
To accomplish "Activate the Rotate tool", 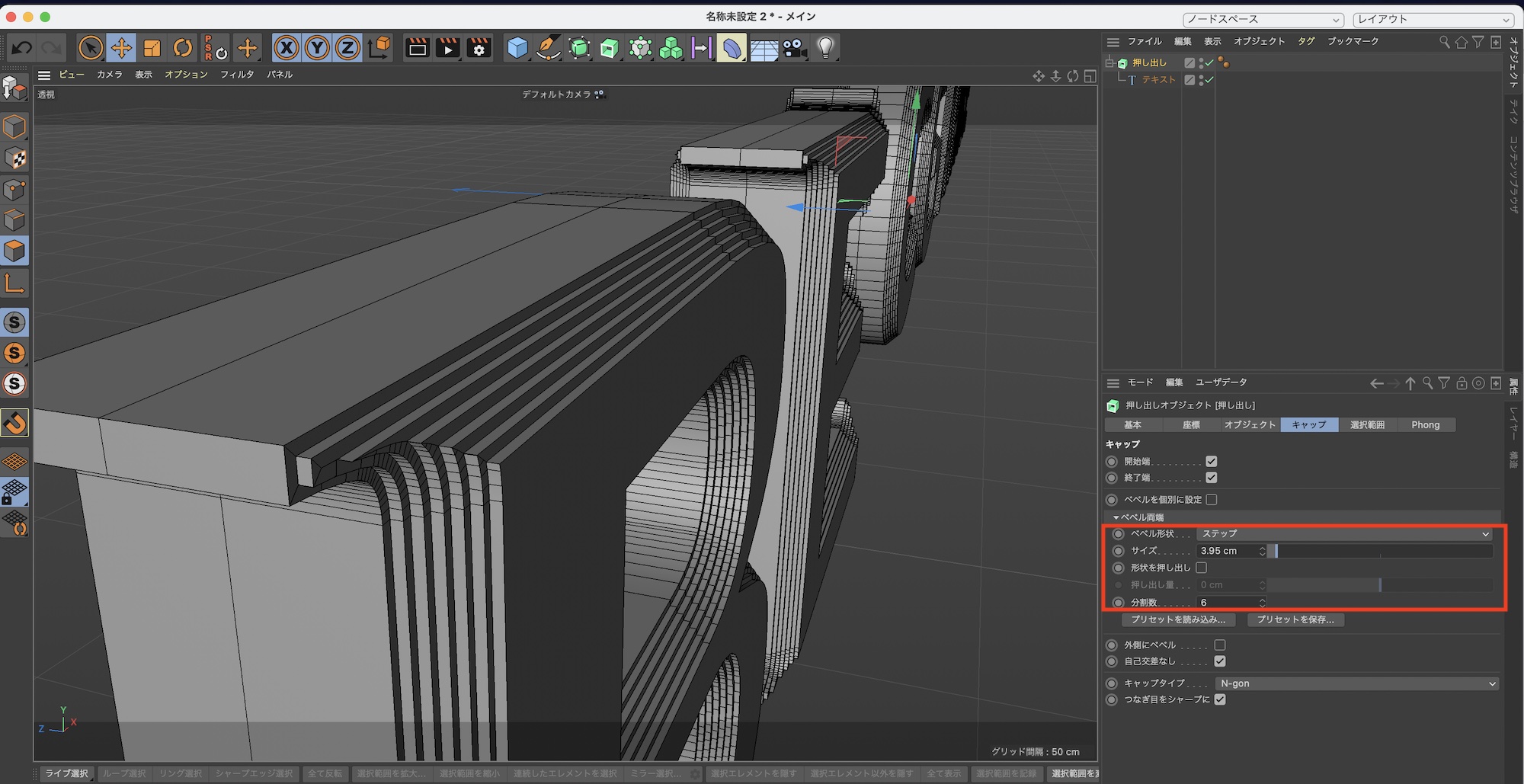I will [183, 48].
